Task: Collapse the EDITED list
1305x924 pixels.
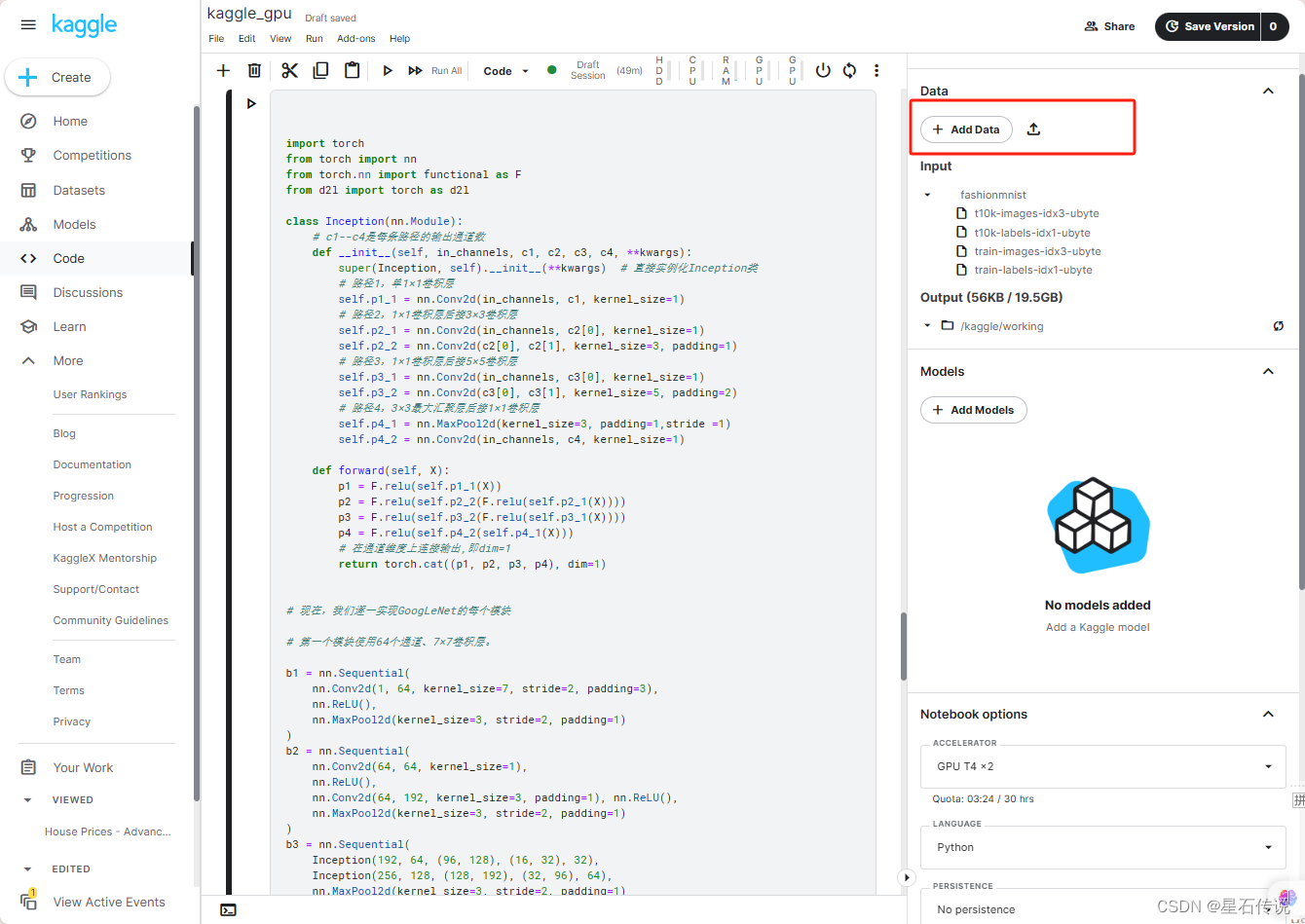Action: coord(28,869)
